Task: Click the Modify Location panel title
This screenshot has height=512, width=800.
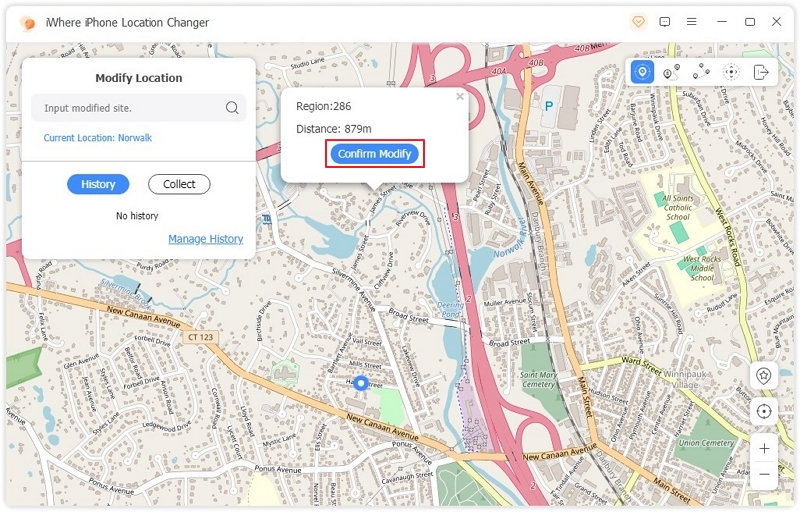Action: (x=139, y=78)
